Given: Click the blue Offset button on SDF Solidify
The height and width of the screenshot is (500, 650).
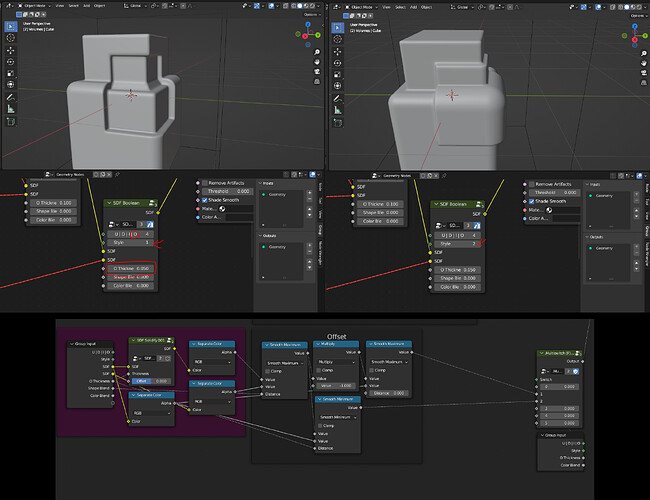Looking at the screenshot, I should [141, 381].
